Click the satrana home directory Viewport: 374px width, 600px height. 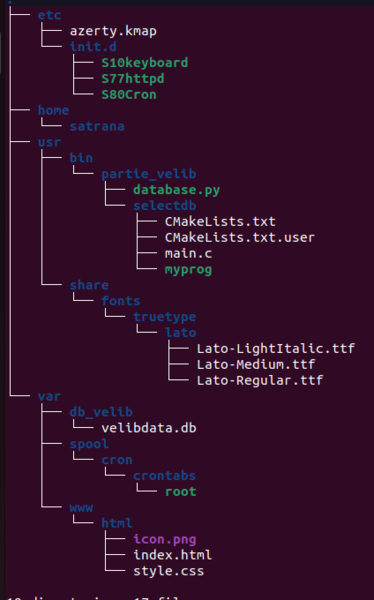pyautogui.click(x=97, y=126)
